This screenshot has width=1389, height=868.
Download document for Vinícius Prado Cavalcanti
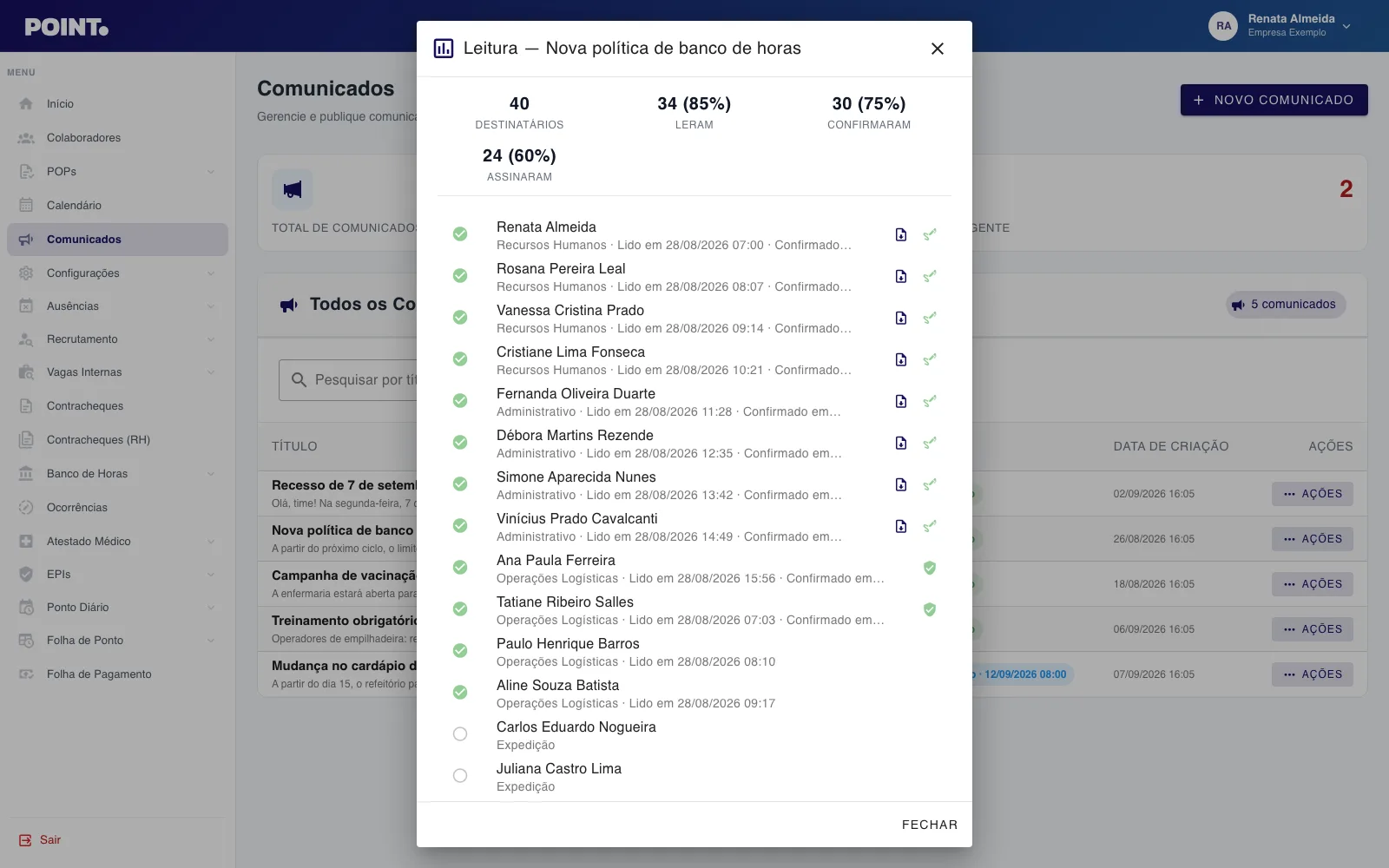click(901, 526)
